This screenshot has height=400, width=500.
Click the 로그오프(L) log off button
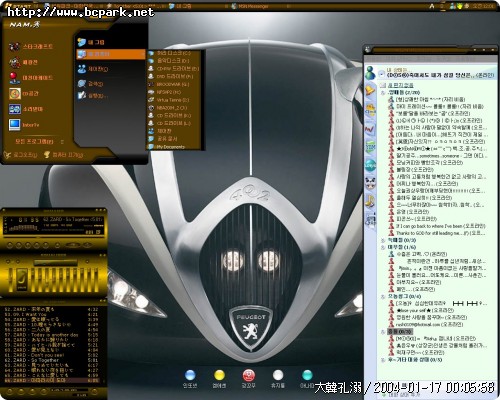pyautogui.click(x=21, y=155)
